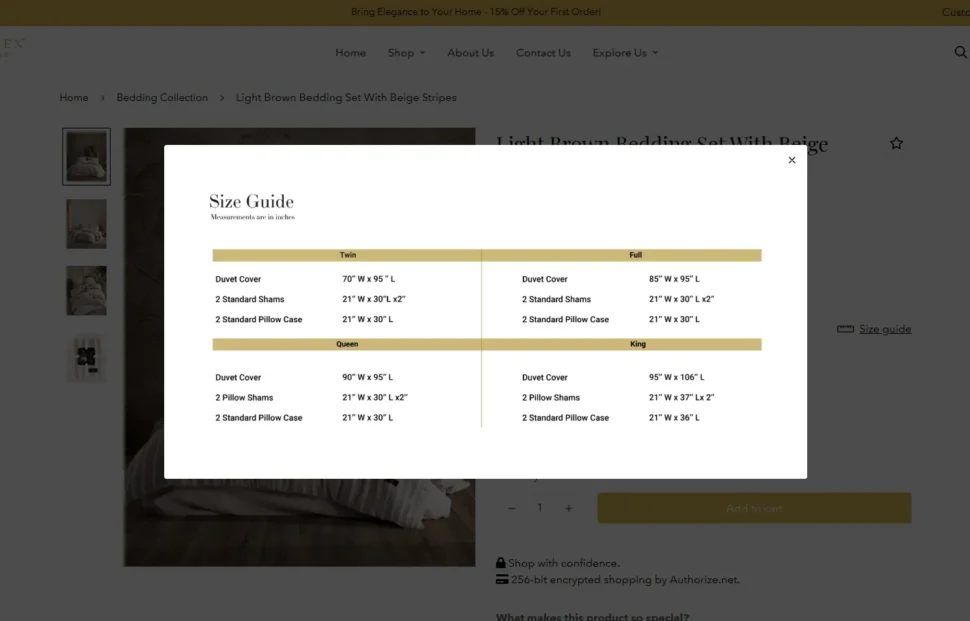Decrease quantity with minus button
970x621 pixels.
click(x=512, y=508)
